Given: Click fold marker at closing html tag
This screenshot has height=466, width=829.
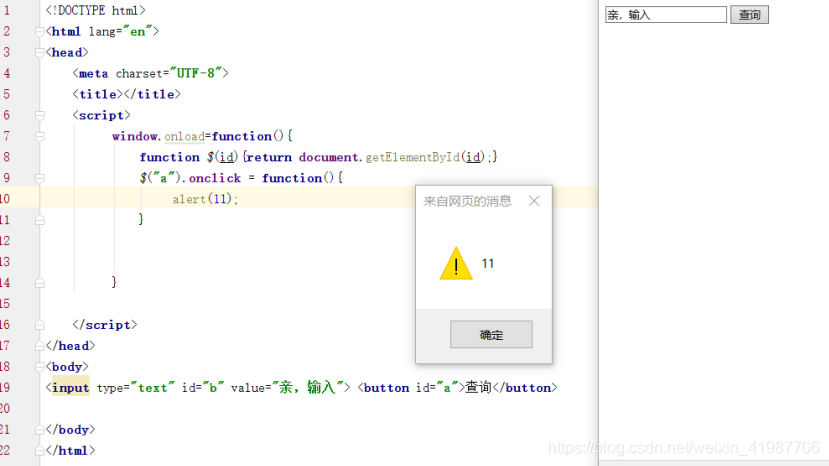Looking at the screenshot, I should (x=40, y=451).
